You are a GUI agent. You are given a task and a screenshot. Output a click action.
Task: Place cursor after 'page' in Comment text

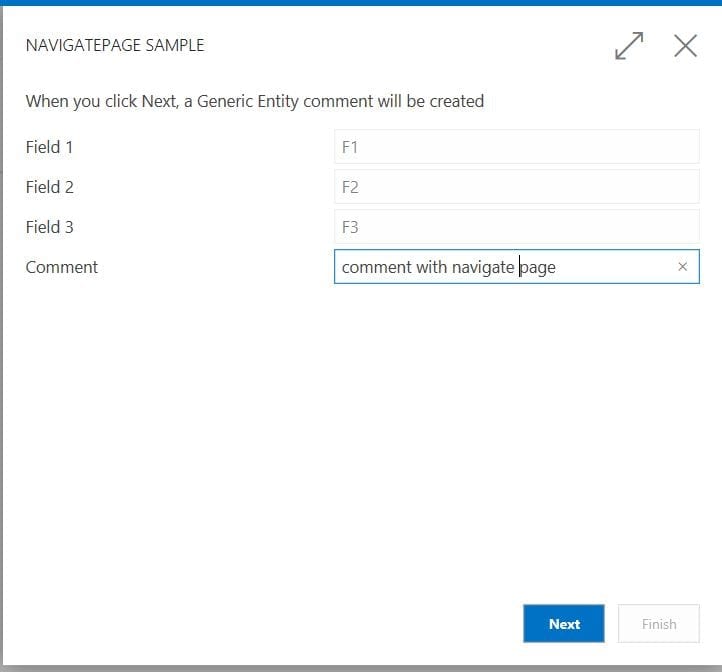coord(556,268)
